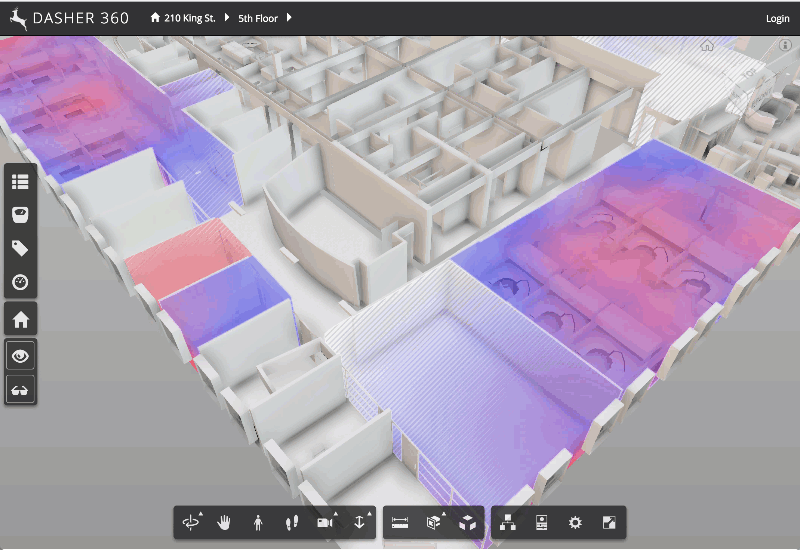This screenshot has width=800, height=550.
Task: Open the list panel in left sidebar
Action: (20, 181)
